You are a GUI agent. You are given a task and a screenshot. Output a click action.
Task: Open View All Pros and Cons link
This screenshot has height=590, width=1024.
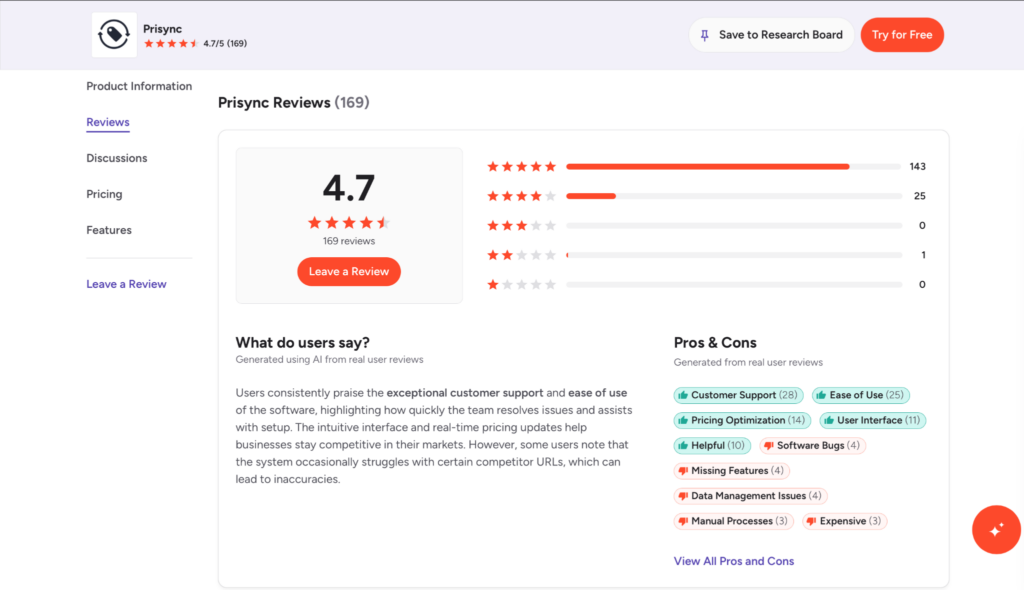tap(733, 561)
